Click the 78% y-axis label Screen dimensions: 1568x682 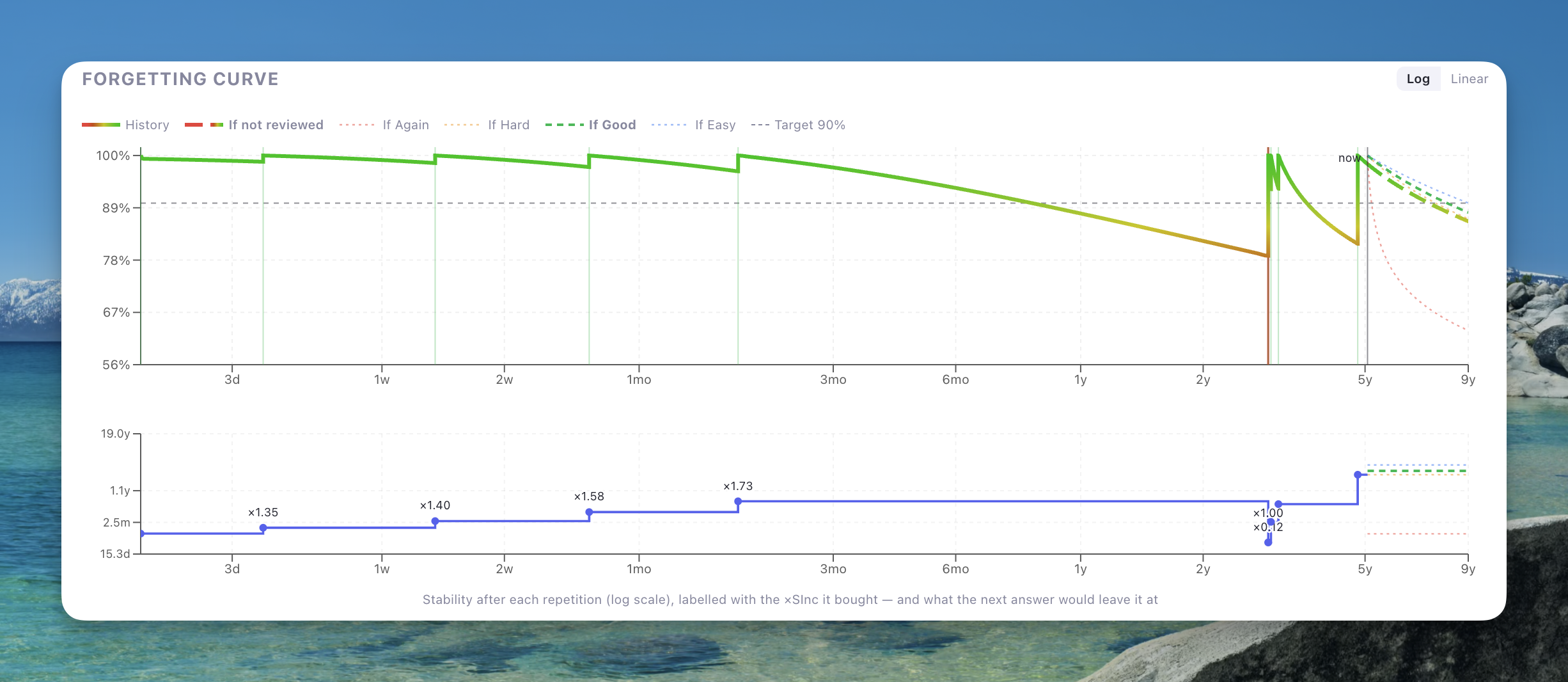coord(116,260)
